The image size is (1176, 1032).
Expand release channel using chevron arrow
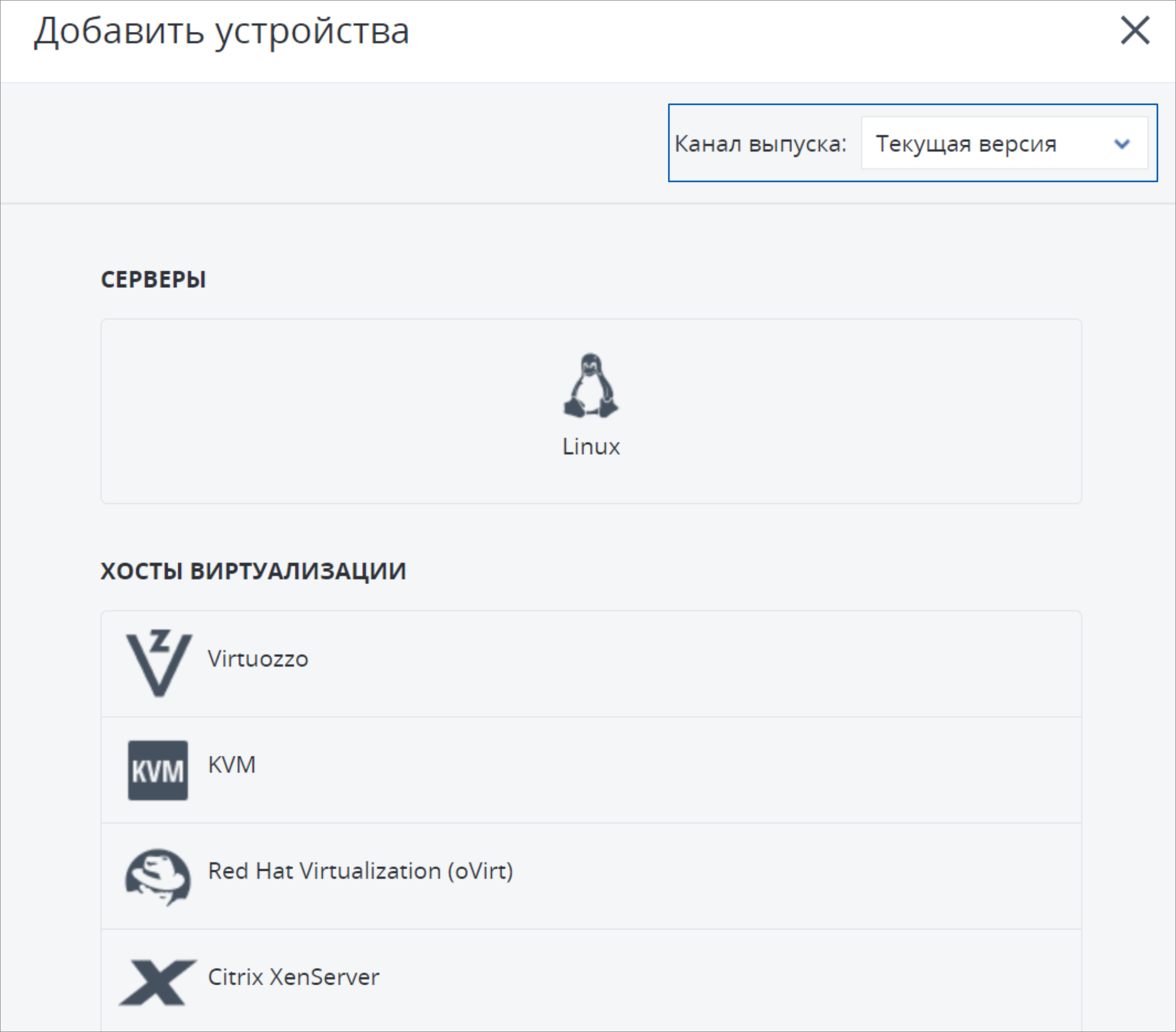click(1122, 144)
